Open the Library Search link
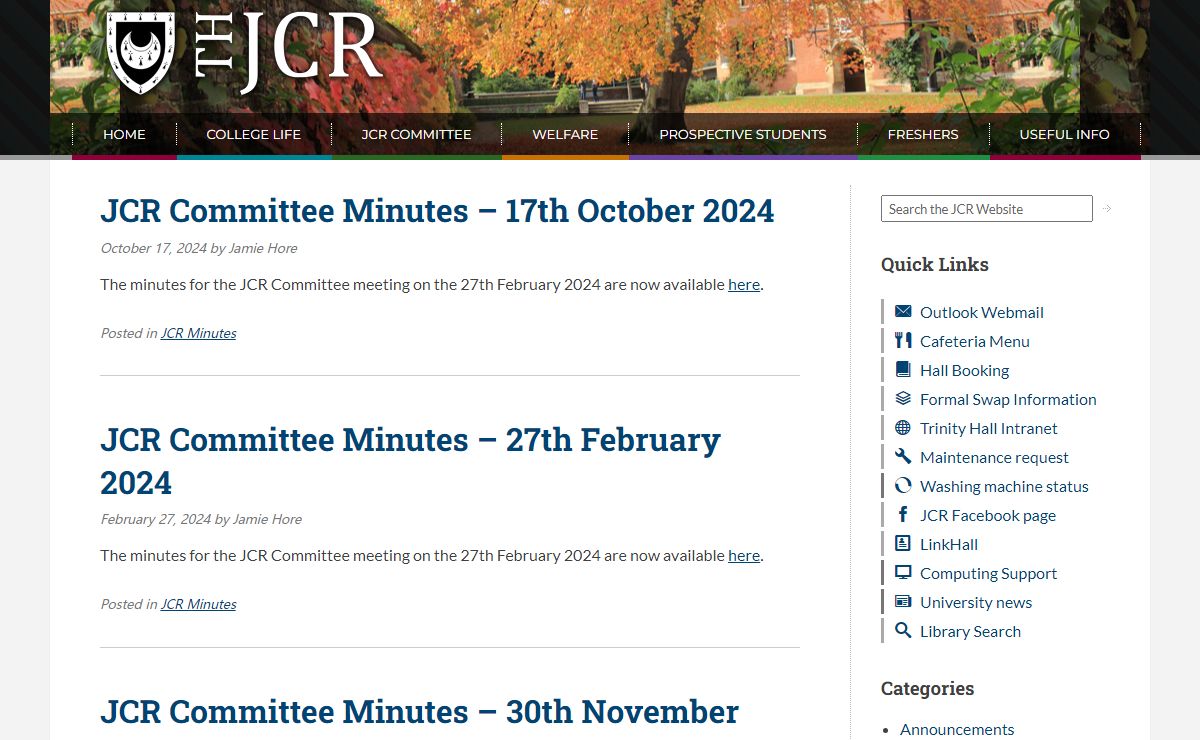This screenshot has height=740, width=1200. (x=970, y=631)
